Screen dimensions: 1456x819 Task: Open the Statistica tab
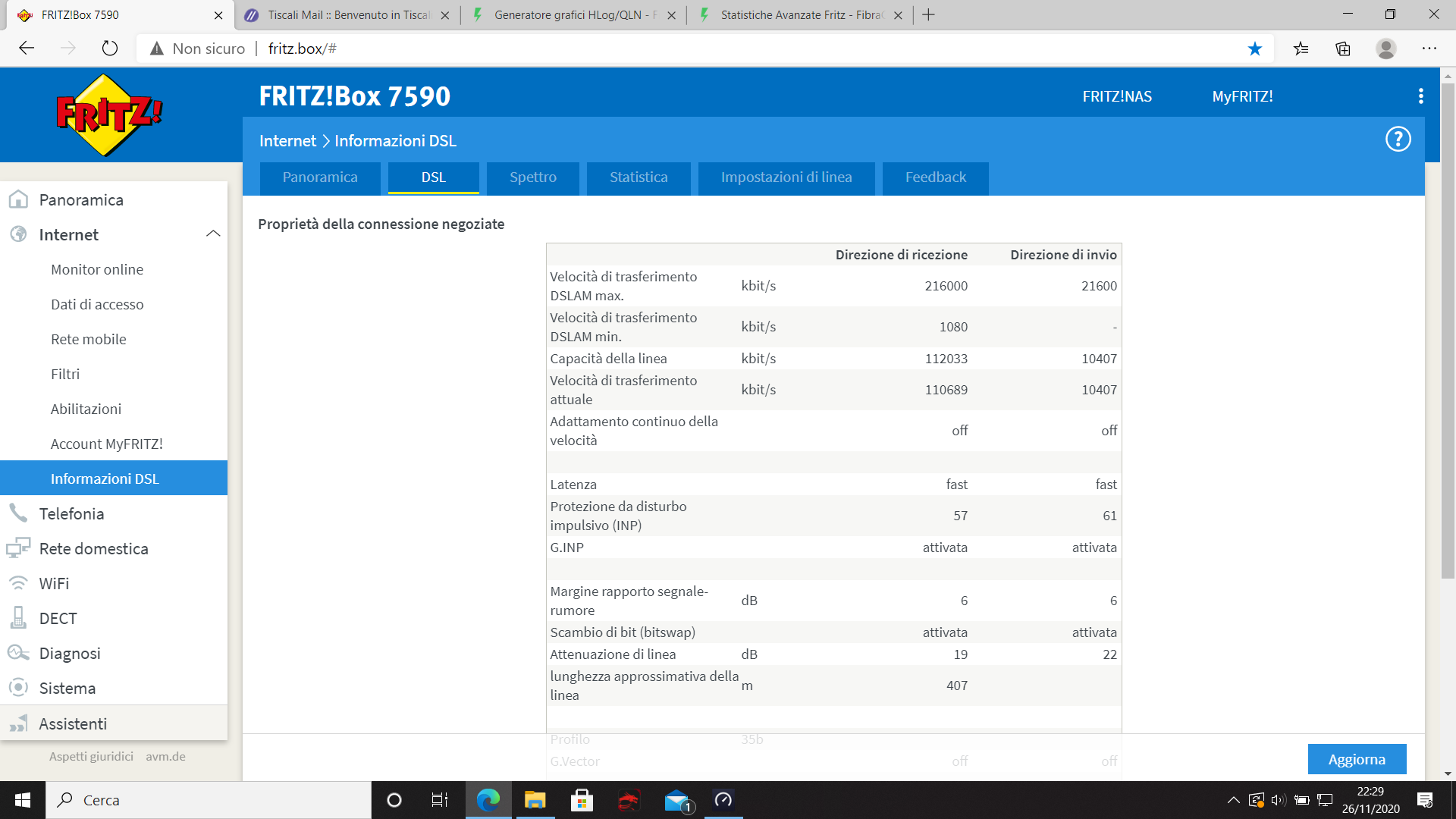pos(639,177)
